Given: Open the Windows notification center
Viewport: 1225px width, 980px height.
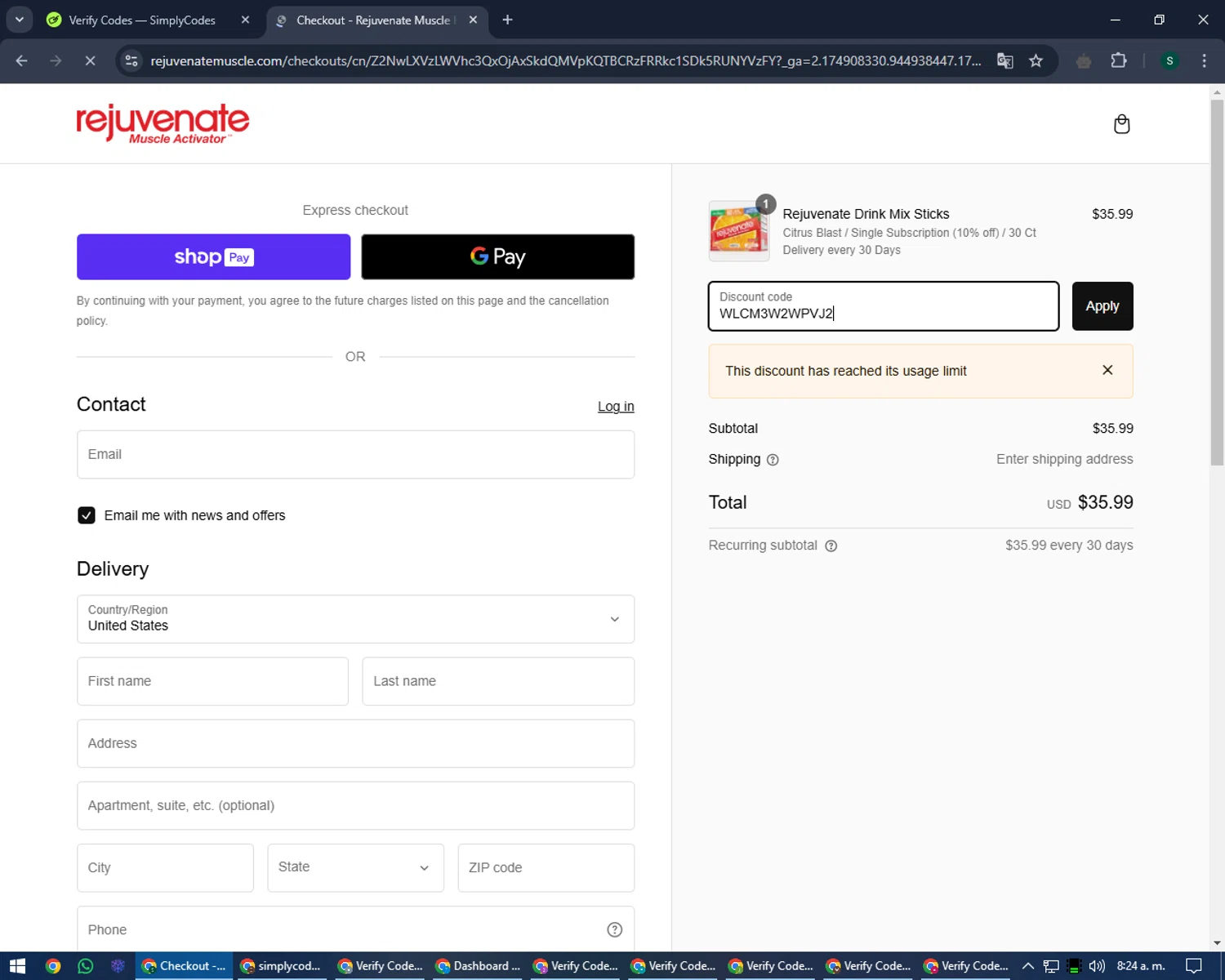Looking at the screenshot, I should 1193,966.
